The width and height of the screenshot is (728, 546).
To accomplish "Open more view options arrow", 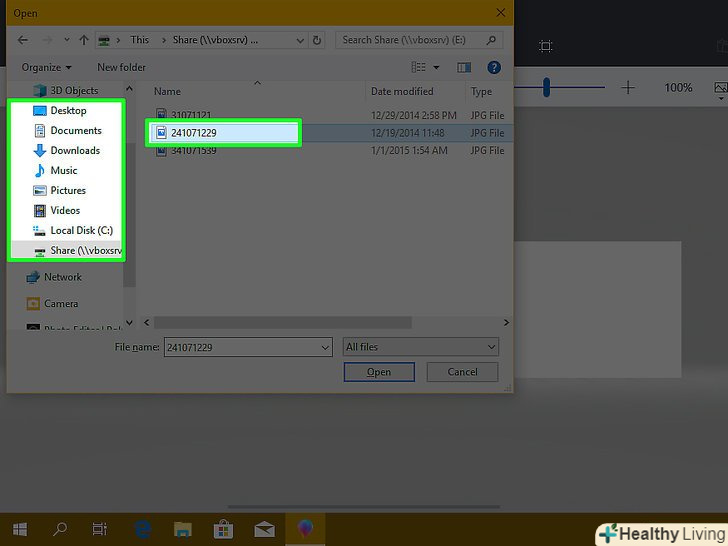I will [x=436, y=68].
